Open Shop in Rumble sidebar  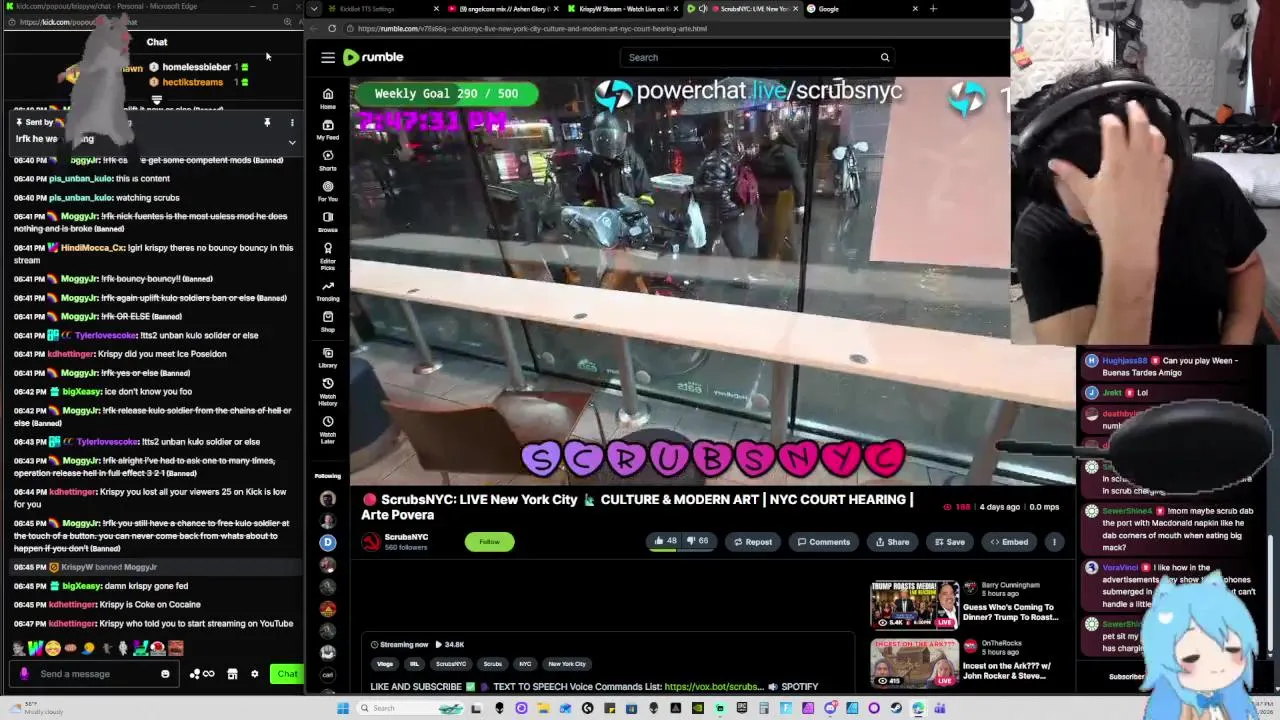point(327,321)
